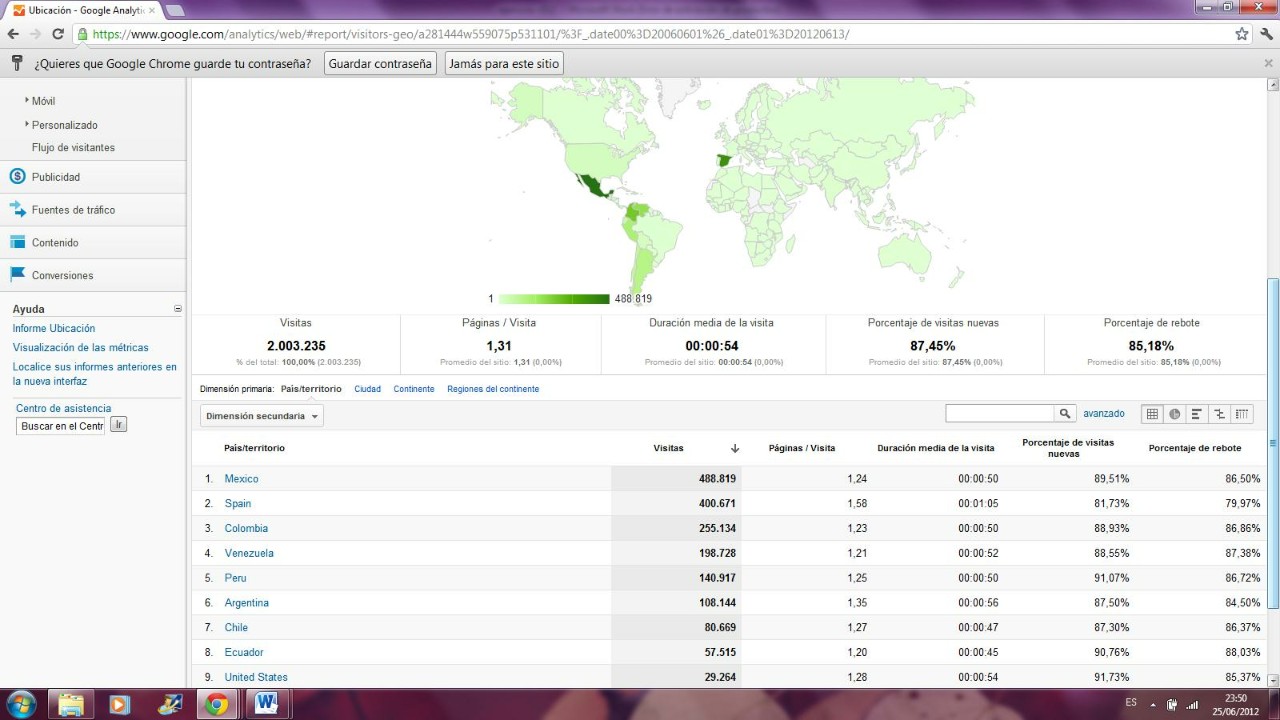
Task: Open the Mexico country link
Action: pyautogui.click(x=241, y=479)
